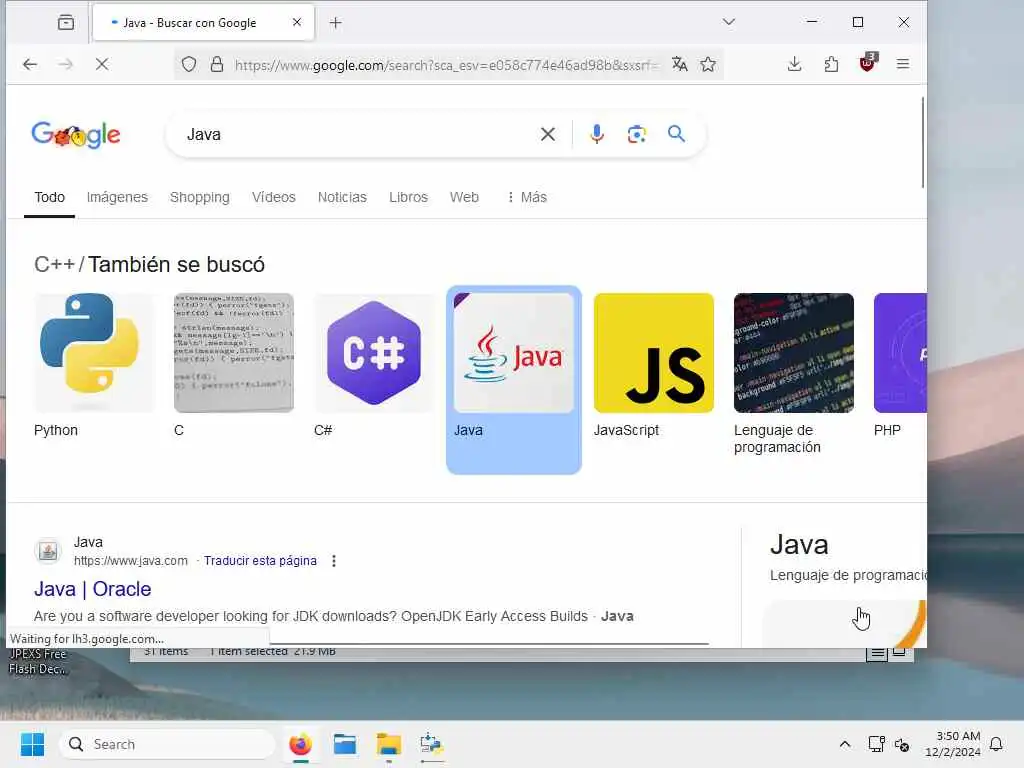Click Traducir esta página link
The height and width of the screenshot is (768, 1024).
point(260,560)
